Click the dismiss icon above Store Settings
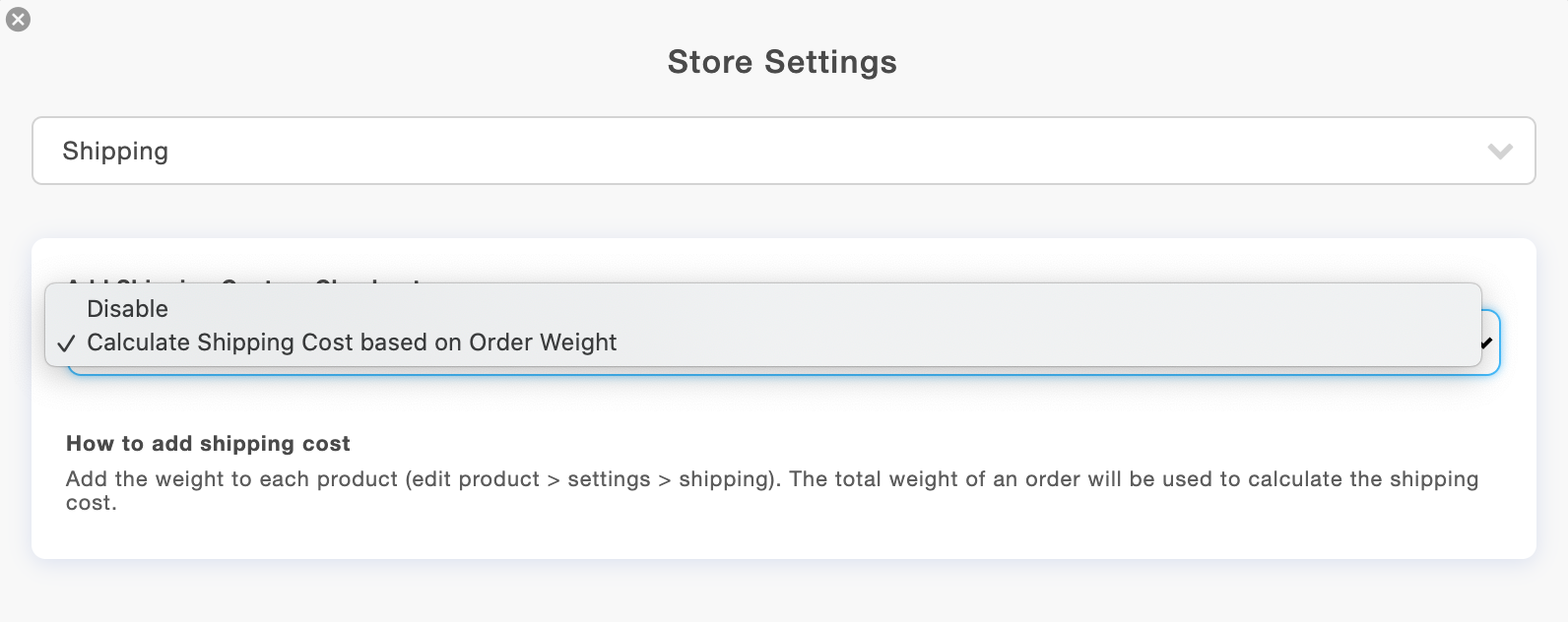The width and height of the screenshot is (1568, 622). coord(18,19)
